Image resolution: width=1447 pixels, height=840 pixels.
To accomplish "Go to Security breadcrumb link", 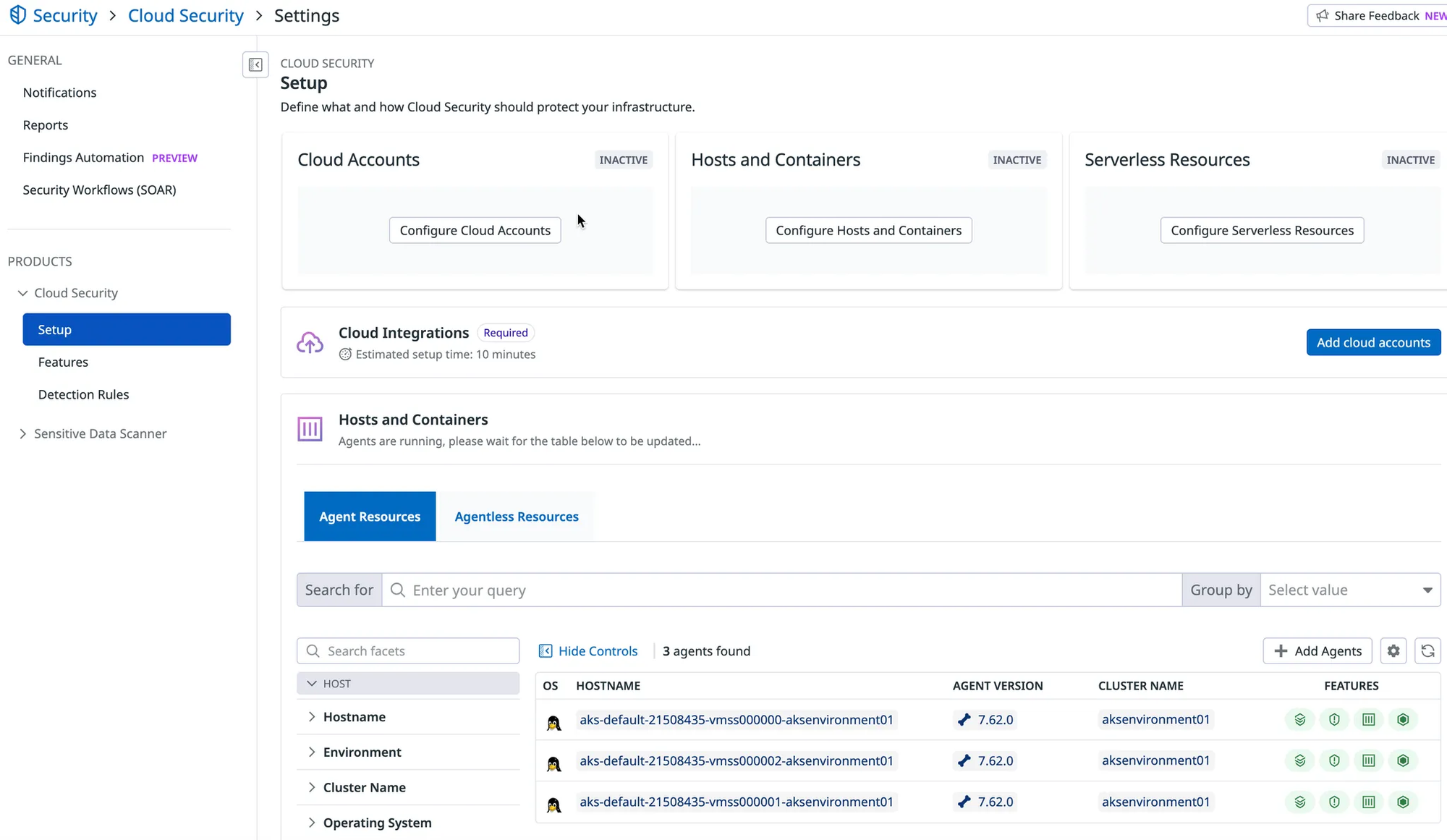I will tap(65, 15).
